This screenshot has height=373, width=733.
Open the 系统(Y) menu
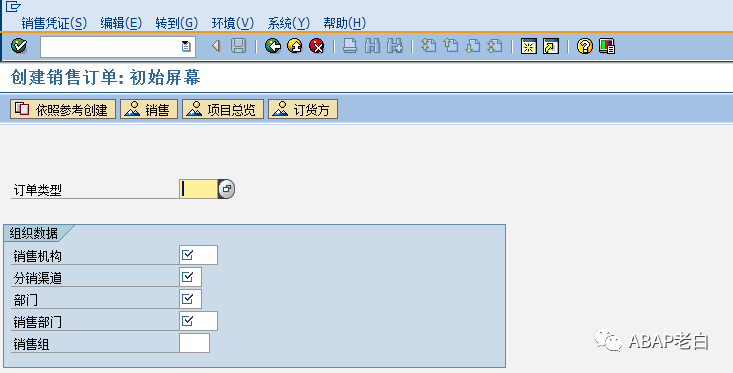tap(288, 23)
